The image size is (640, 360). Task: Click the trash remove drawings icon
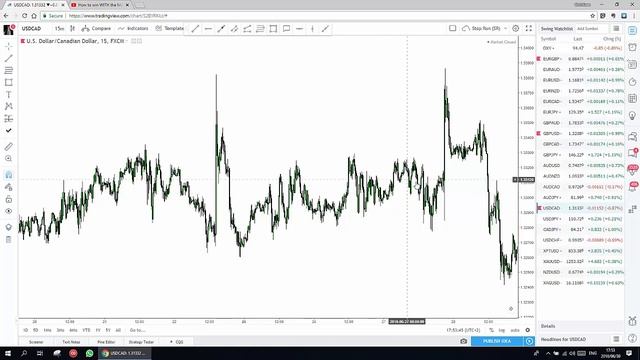click(9, 240)
